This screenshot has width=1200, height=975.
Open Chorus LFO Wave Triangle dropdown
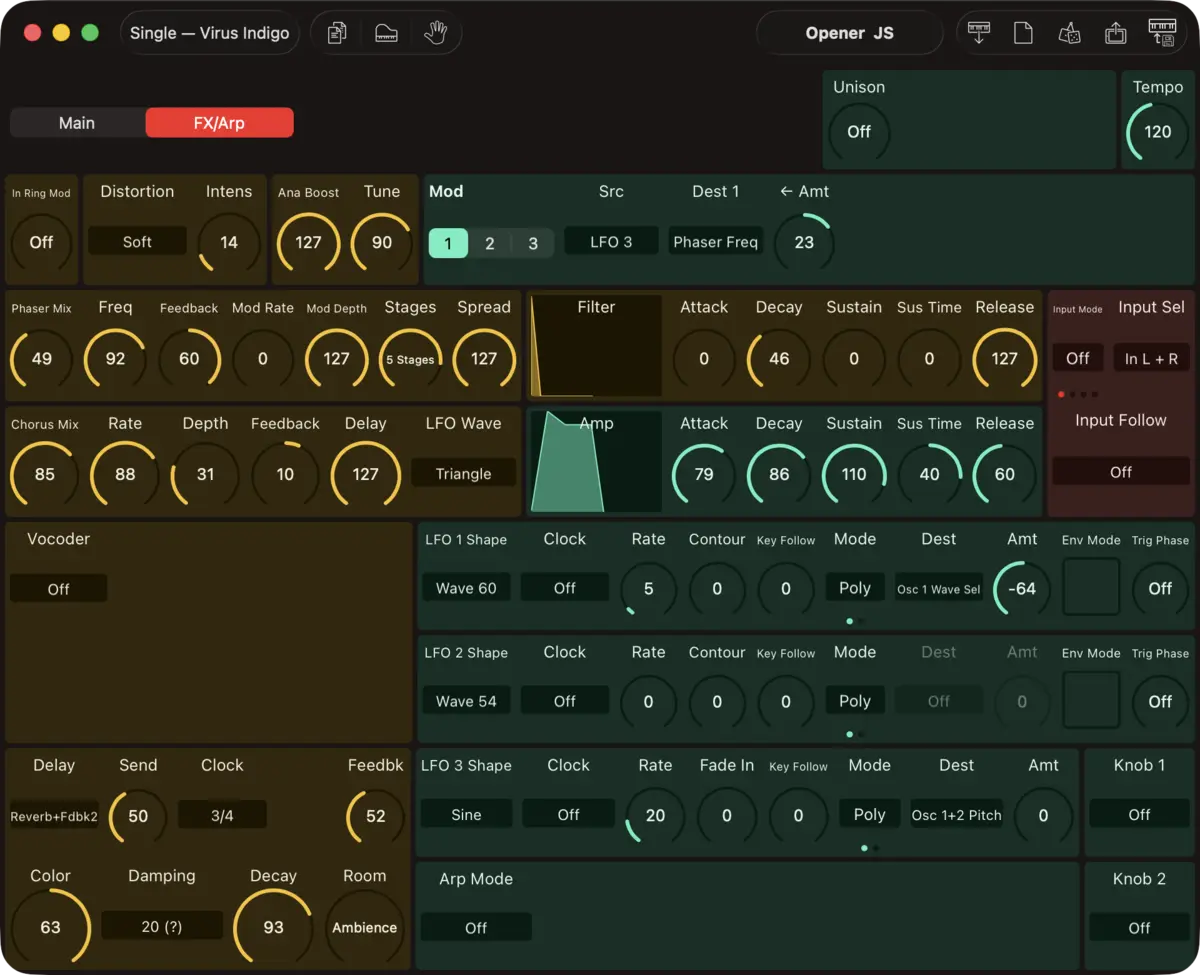464,473
